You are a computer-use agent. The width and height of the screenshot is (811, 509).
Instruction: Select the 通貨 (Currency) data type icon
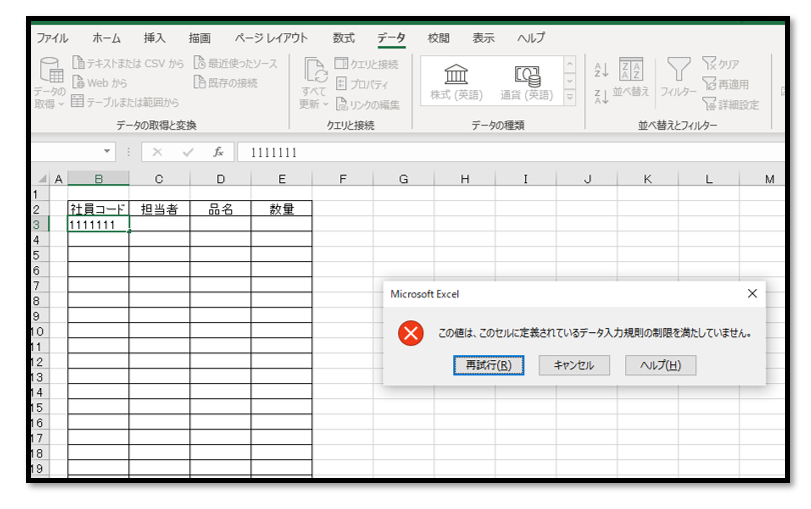[526, 76]
